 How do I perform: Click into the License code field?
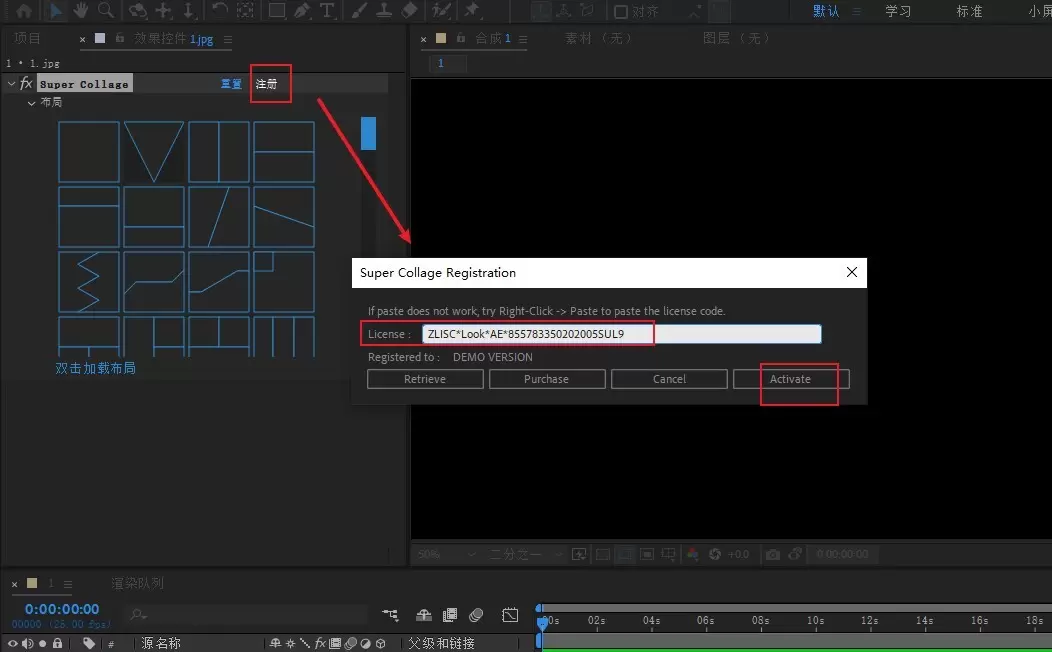tap(621, 334)
